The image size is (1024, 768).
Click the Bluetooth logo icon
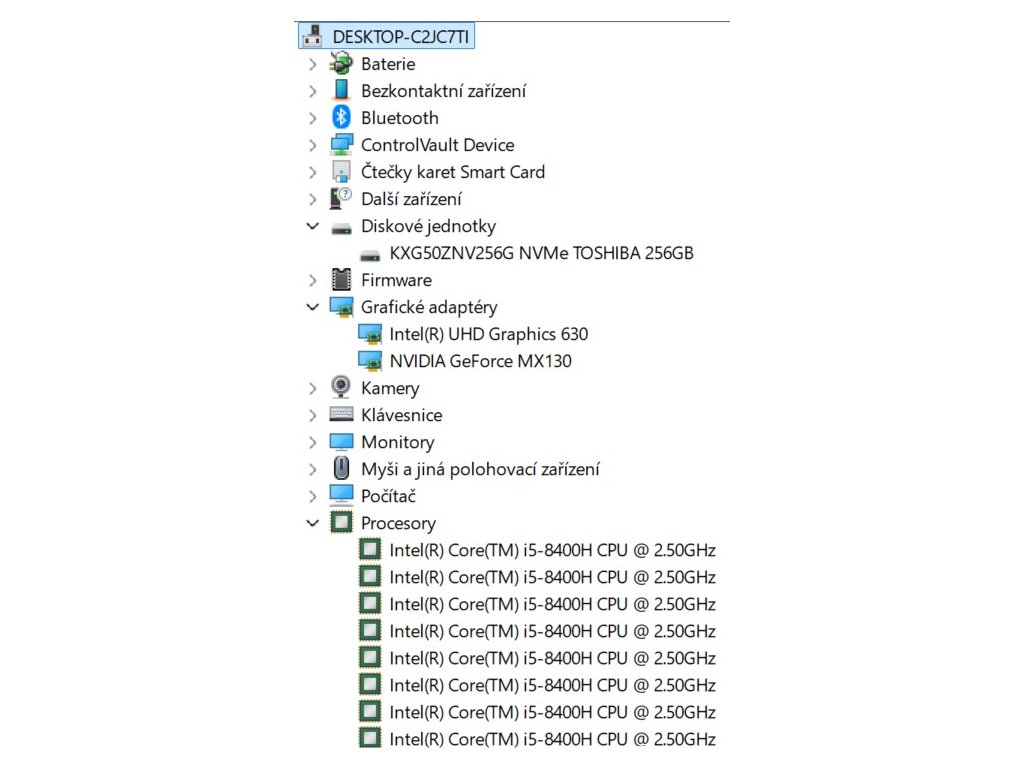(341, 118)
